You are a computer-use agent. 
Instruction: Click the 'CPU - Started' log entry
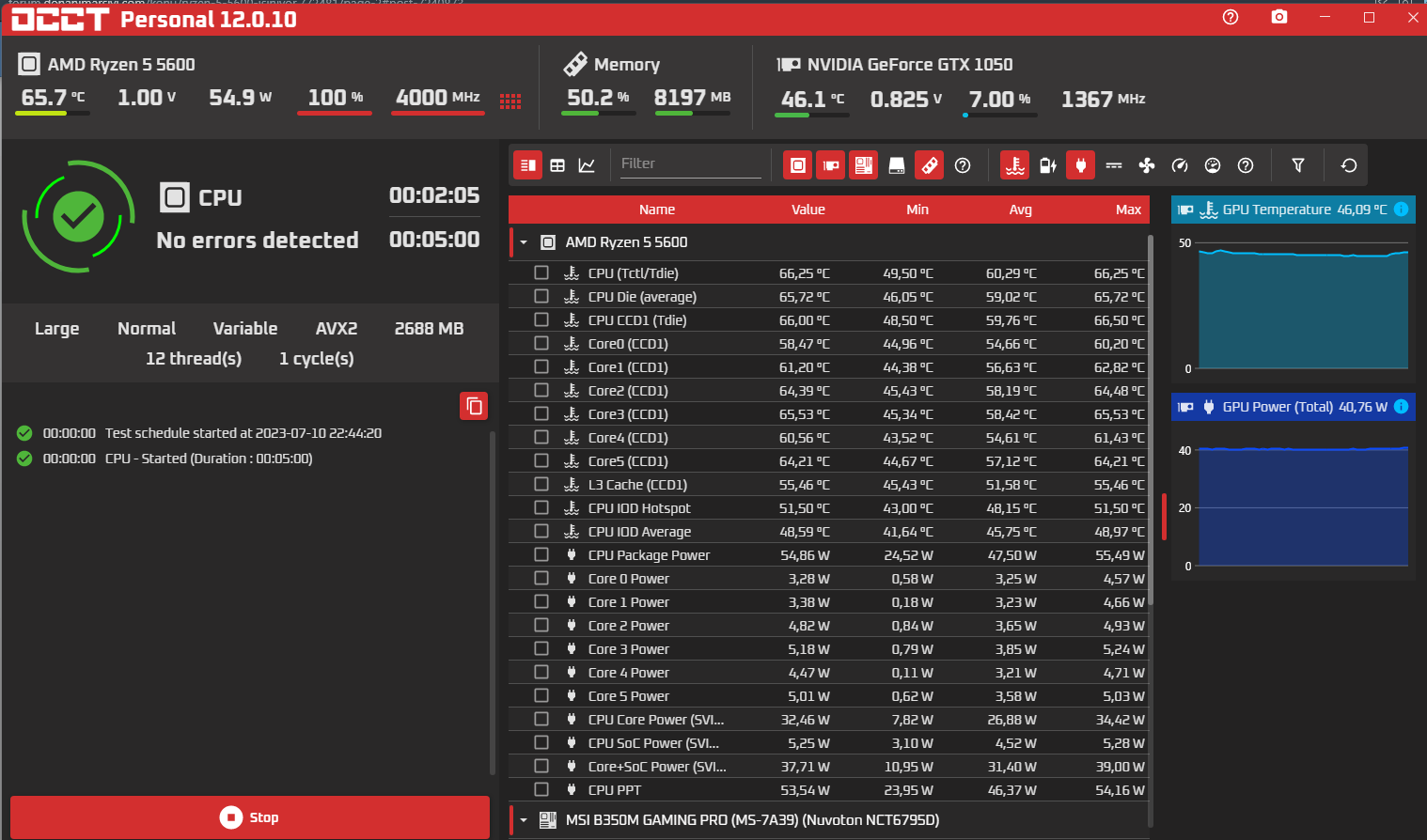[209, 459]
